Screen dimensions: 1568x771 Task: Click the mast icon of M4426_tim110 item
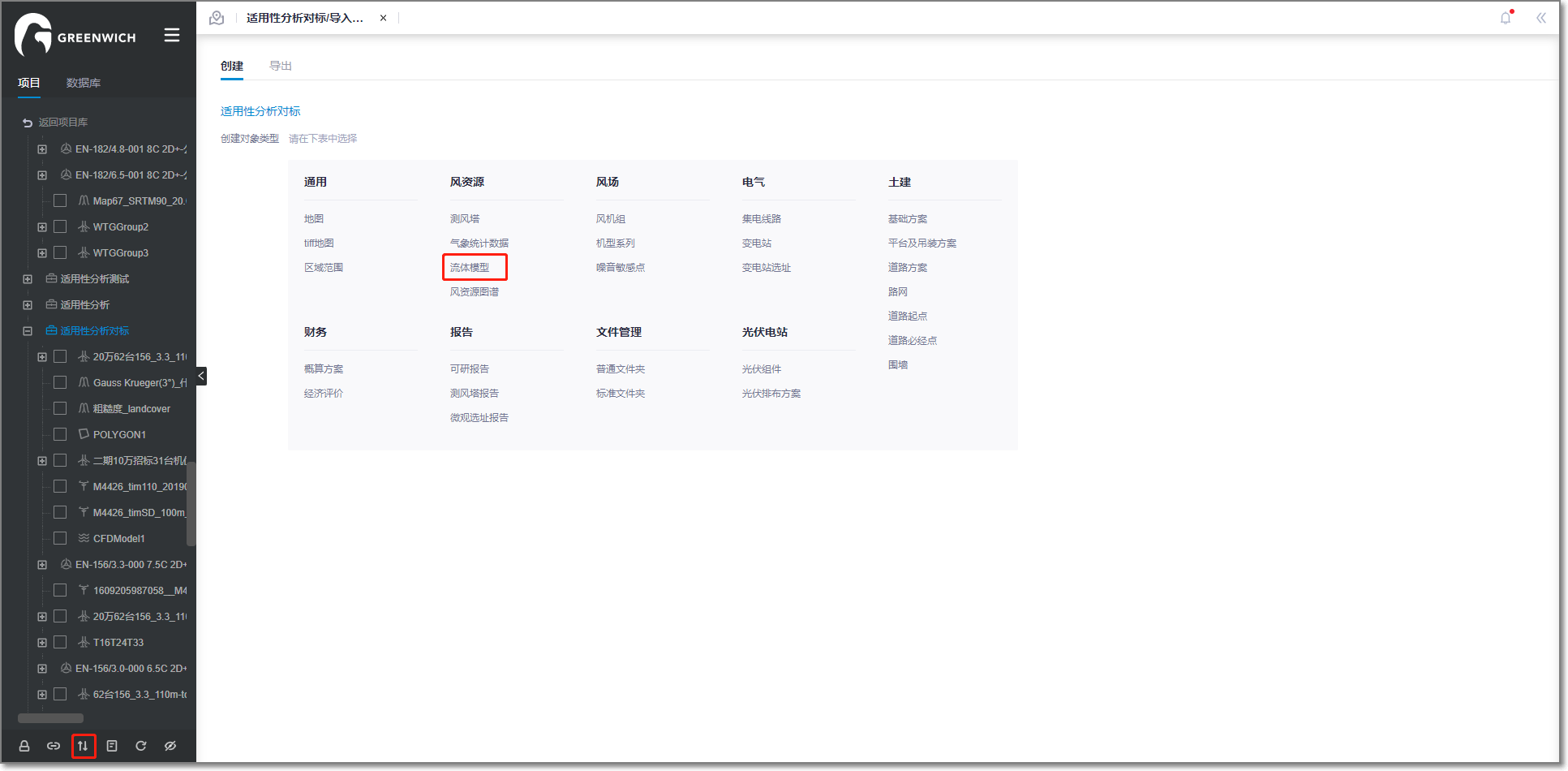(x=84, y=486)
